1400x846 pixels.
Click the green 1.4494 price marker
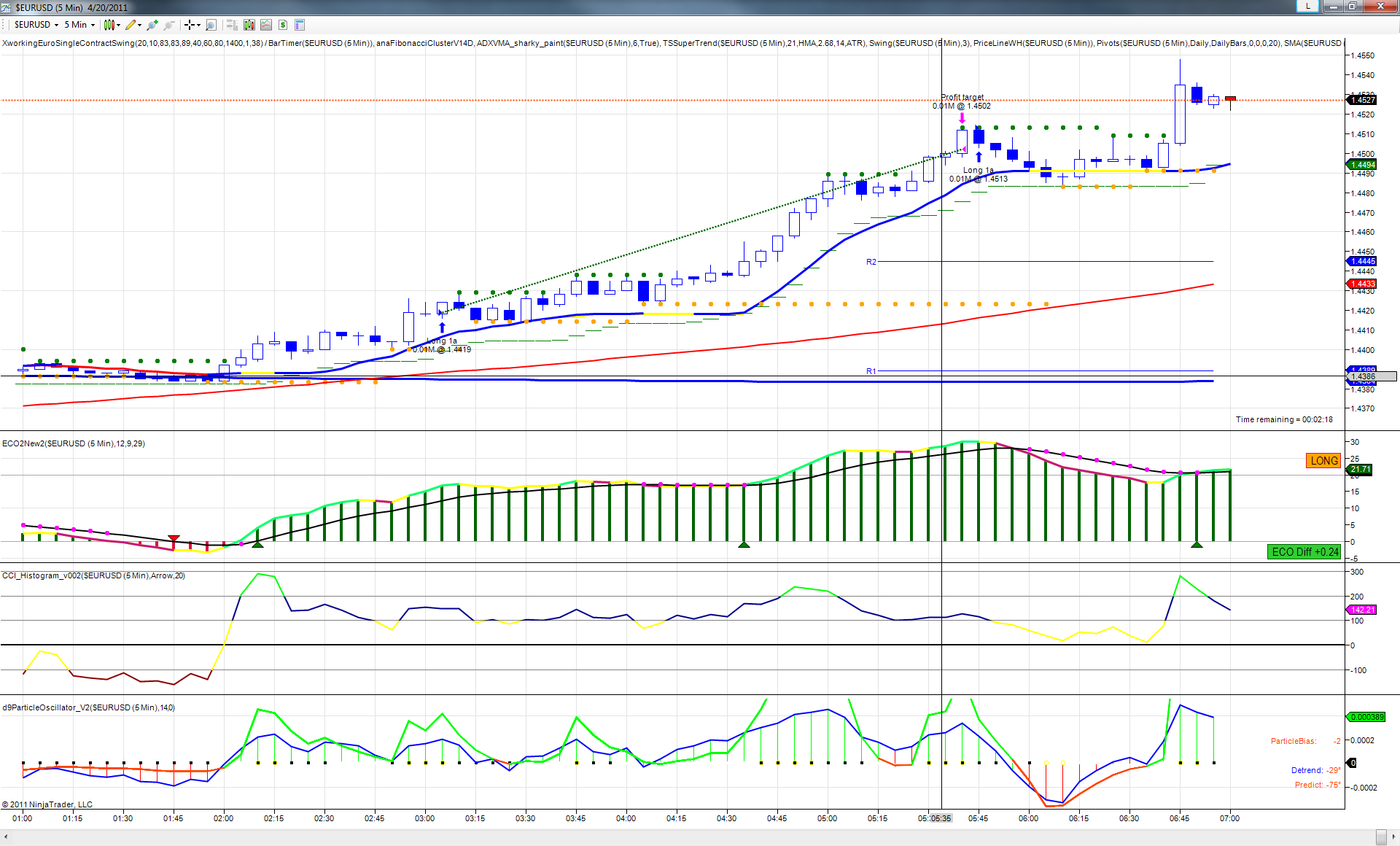[x=1361, y=165]
